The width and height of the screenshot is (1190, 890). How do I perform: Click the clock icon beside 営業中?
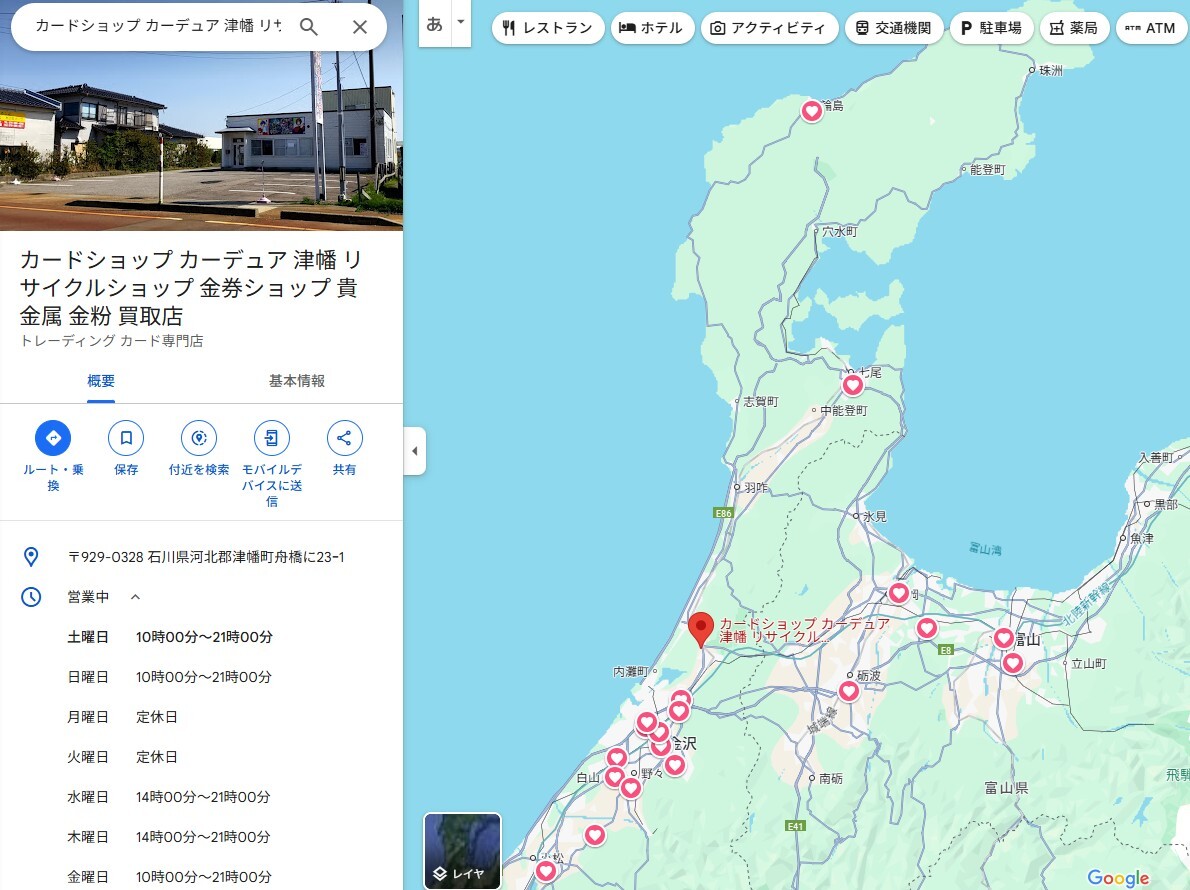[31, 597]
